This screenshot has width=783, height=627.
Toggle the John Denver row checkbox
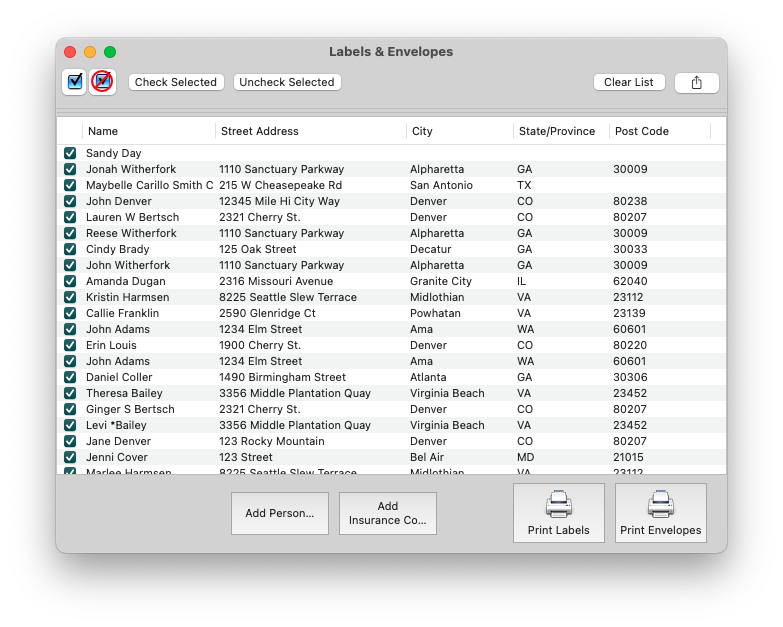[70, 201]
